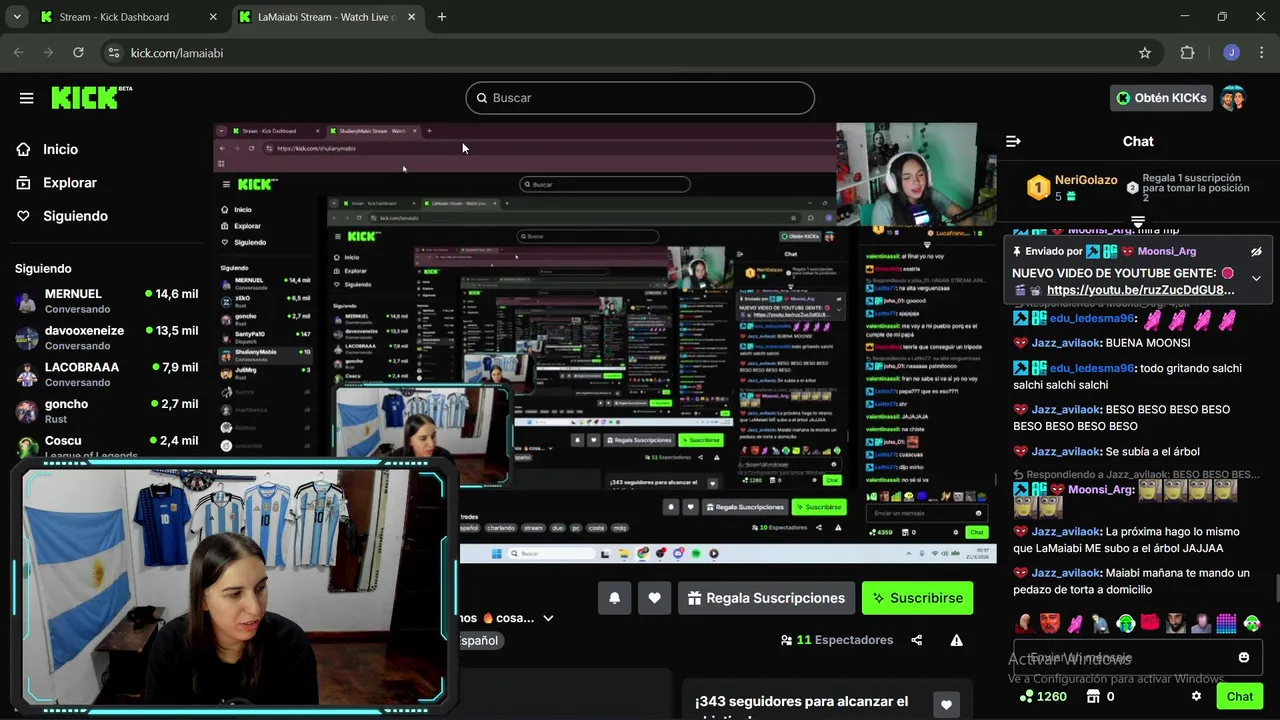The height and width of the screenshot is (720, 1280).
Task: Focus the Buscar search field
Action: coord(640,98)
